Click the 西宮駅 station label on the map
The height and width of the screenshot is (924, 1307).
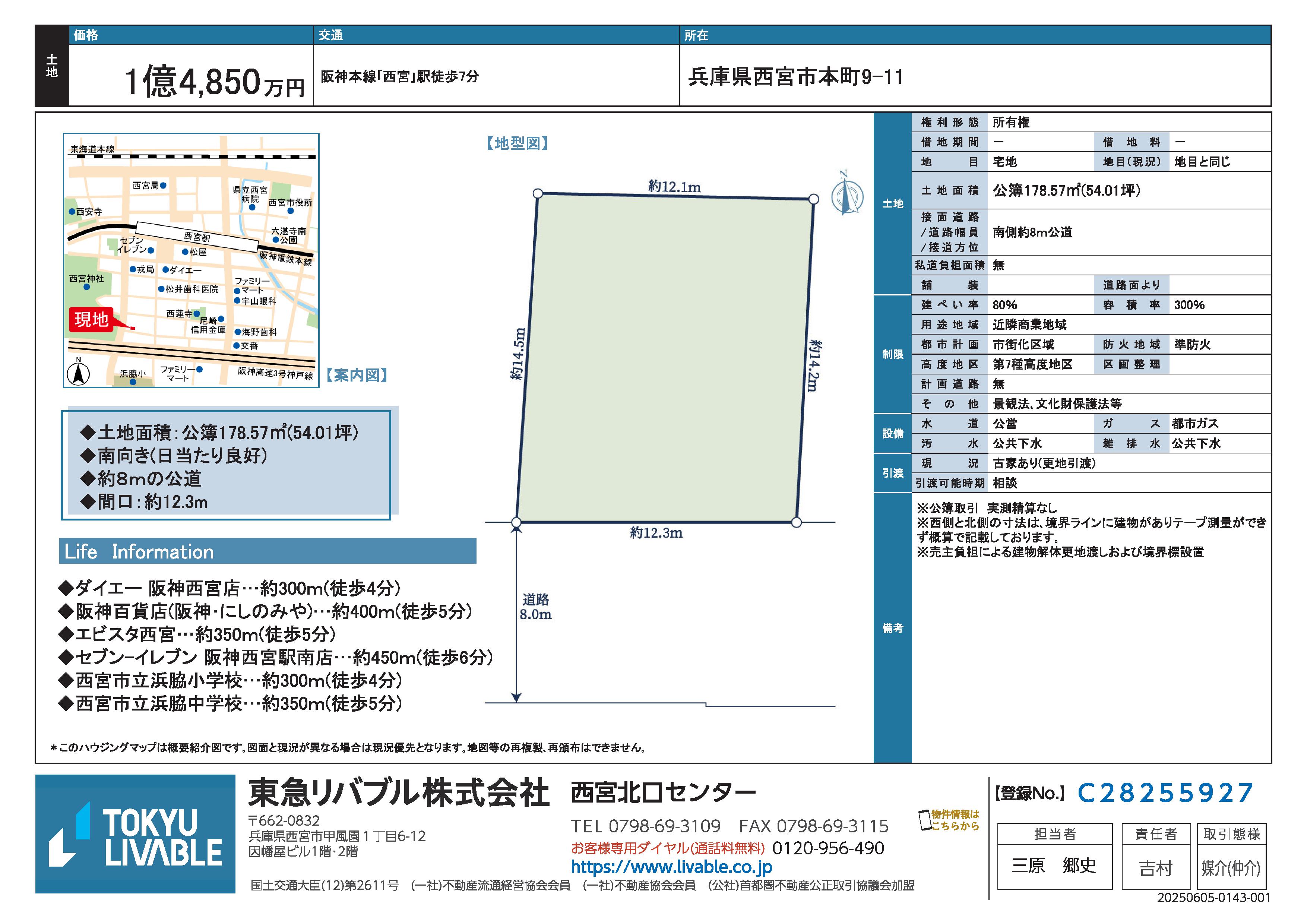click(x=197, y=236)
